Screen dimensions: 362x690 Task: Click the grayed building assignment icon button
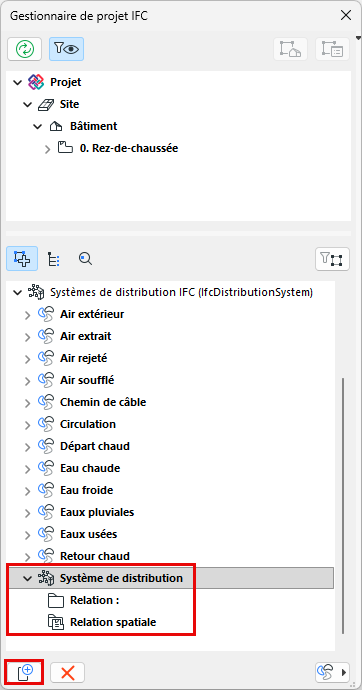291,49
